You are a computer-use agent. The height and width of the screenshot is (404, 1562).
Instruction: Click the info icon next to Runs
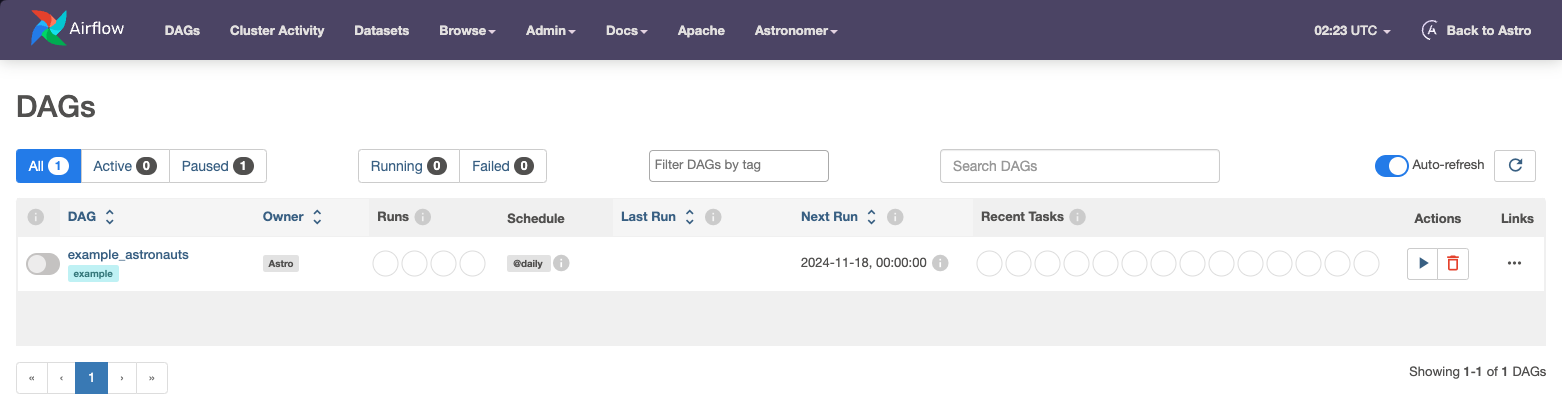(x=423, y=217)
